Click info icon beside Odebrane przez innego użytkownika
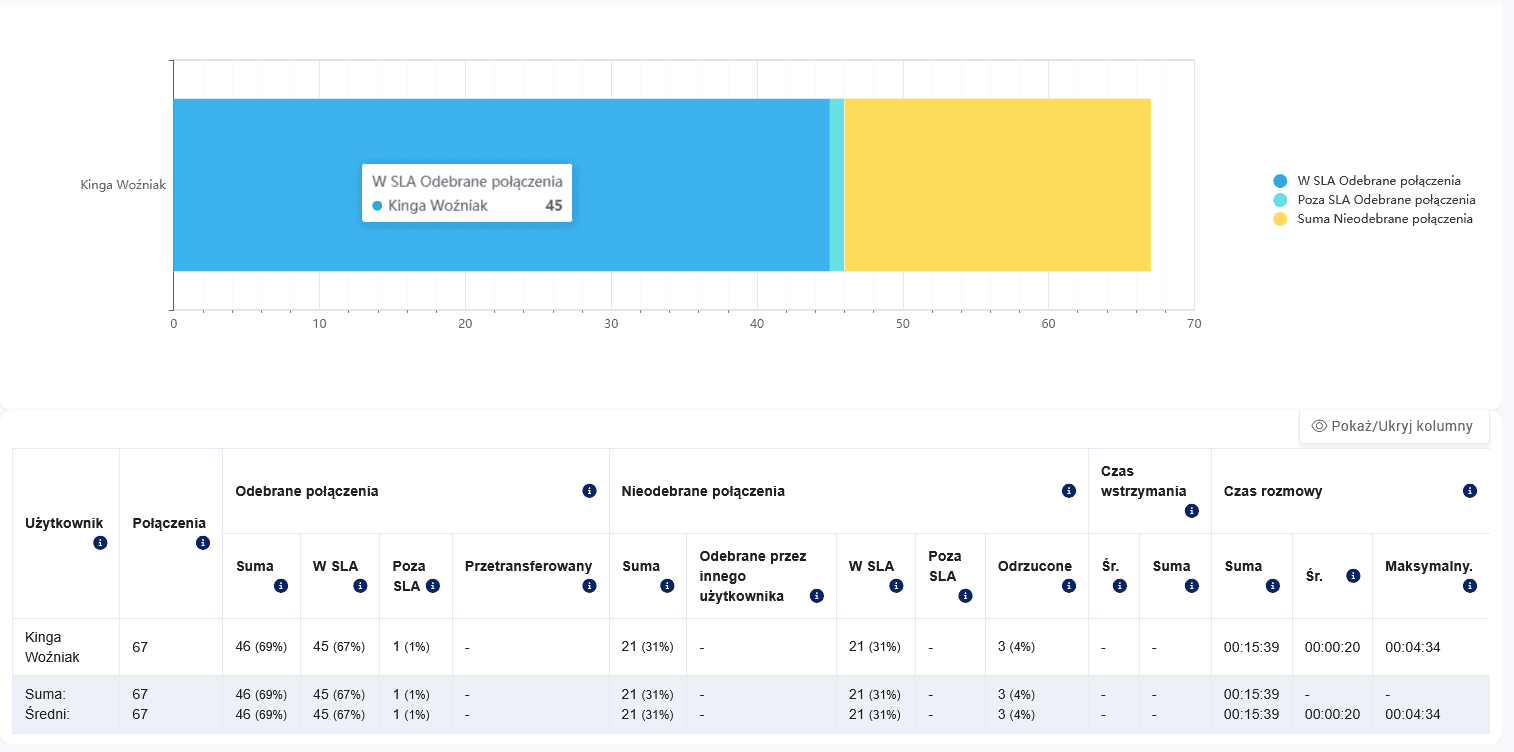This screenshot has width=1514, height=752. pos(816,596)
